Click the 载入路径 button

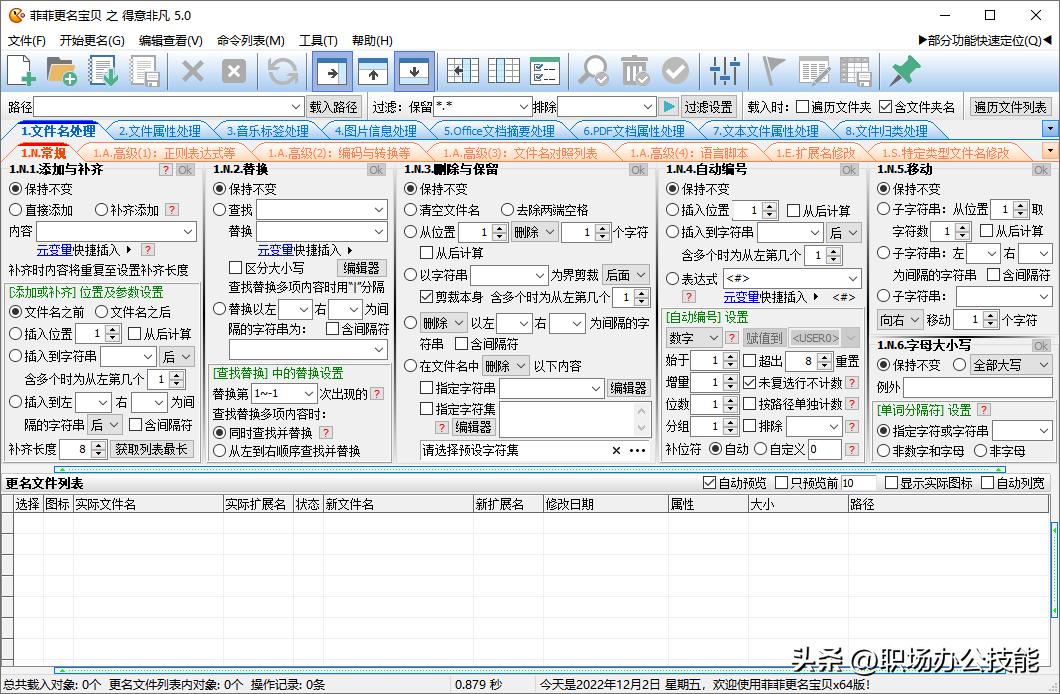point(335,106)
